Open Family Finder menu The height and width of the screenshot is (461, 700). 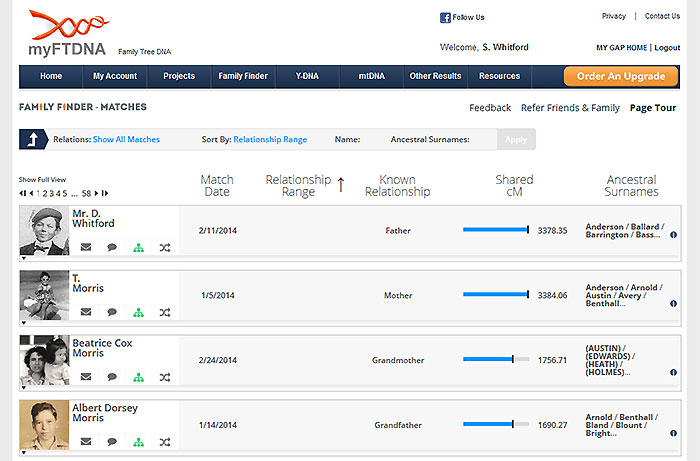coord(243,76)
